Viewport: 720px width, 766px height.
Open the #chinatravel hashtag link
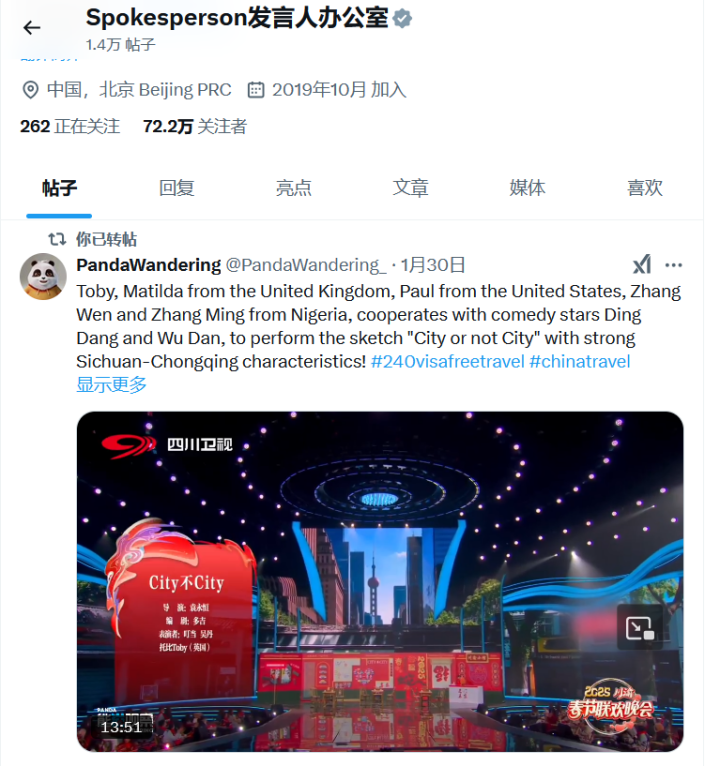point(580,362)
